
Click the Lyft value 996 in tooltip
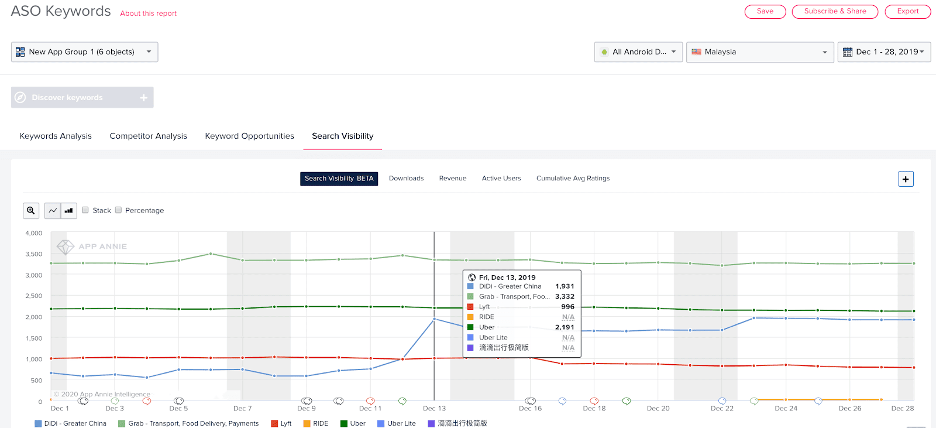(x=568, y=307)
